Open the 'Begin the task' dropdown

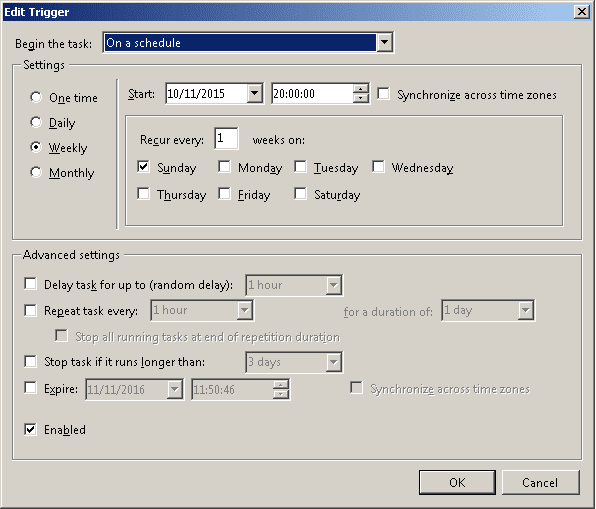pos(384,42)
